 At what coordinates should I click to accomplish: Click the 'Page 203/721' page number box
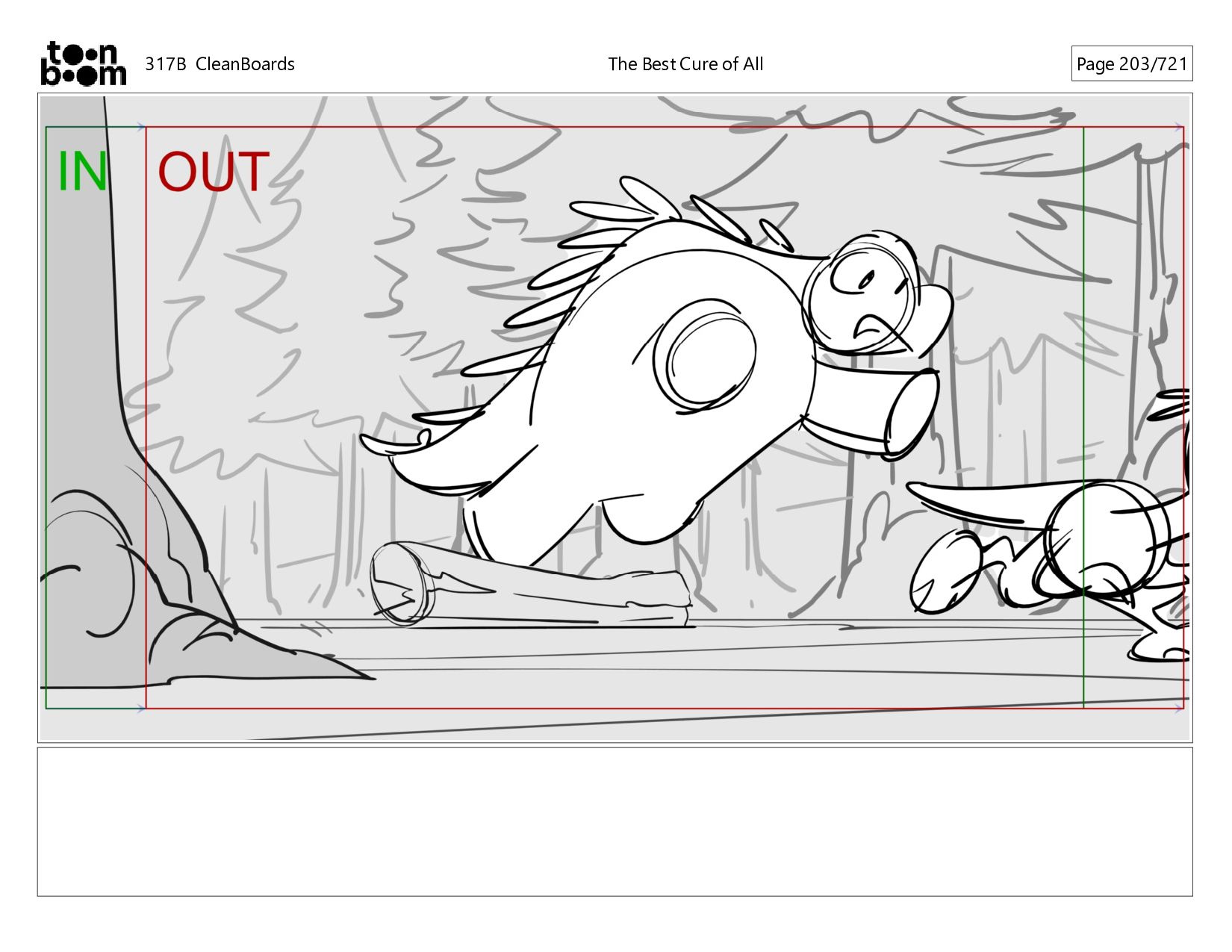click(x=1131, y=63)
